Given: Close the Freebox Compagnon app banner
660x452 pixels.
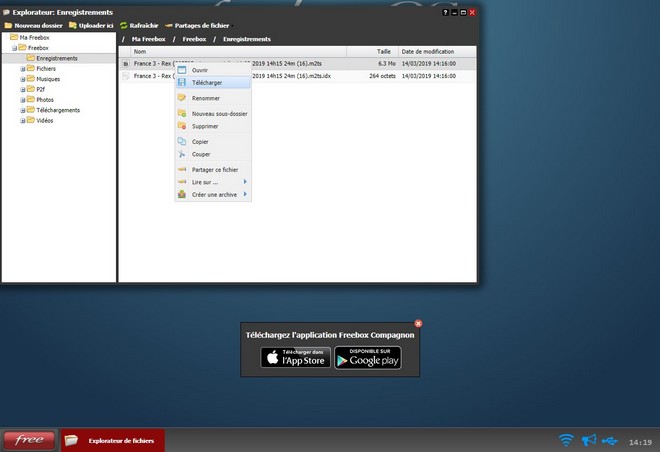Looking at the screenshot, I should coord(418,323).
